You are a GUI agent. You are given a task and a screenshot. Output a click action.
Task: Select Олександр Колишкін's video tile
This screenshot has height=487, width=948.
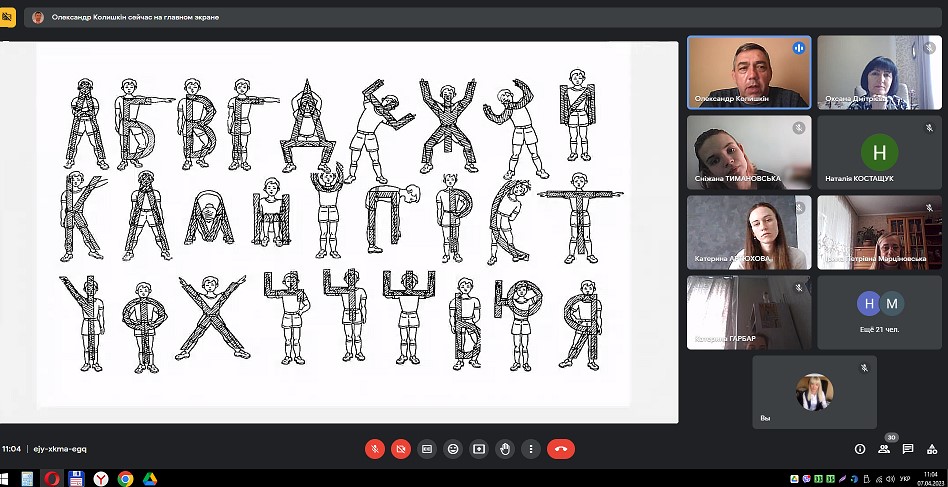pos(748,72)
